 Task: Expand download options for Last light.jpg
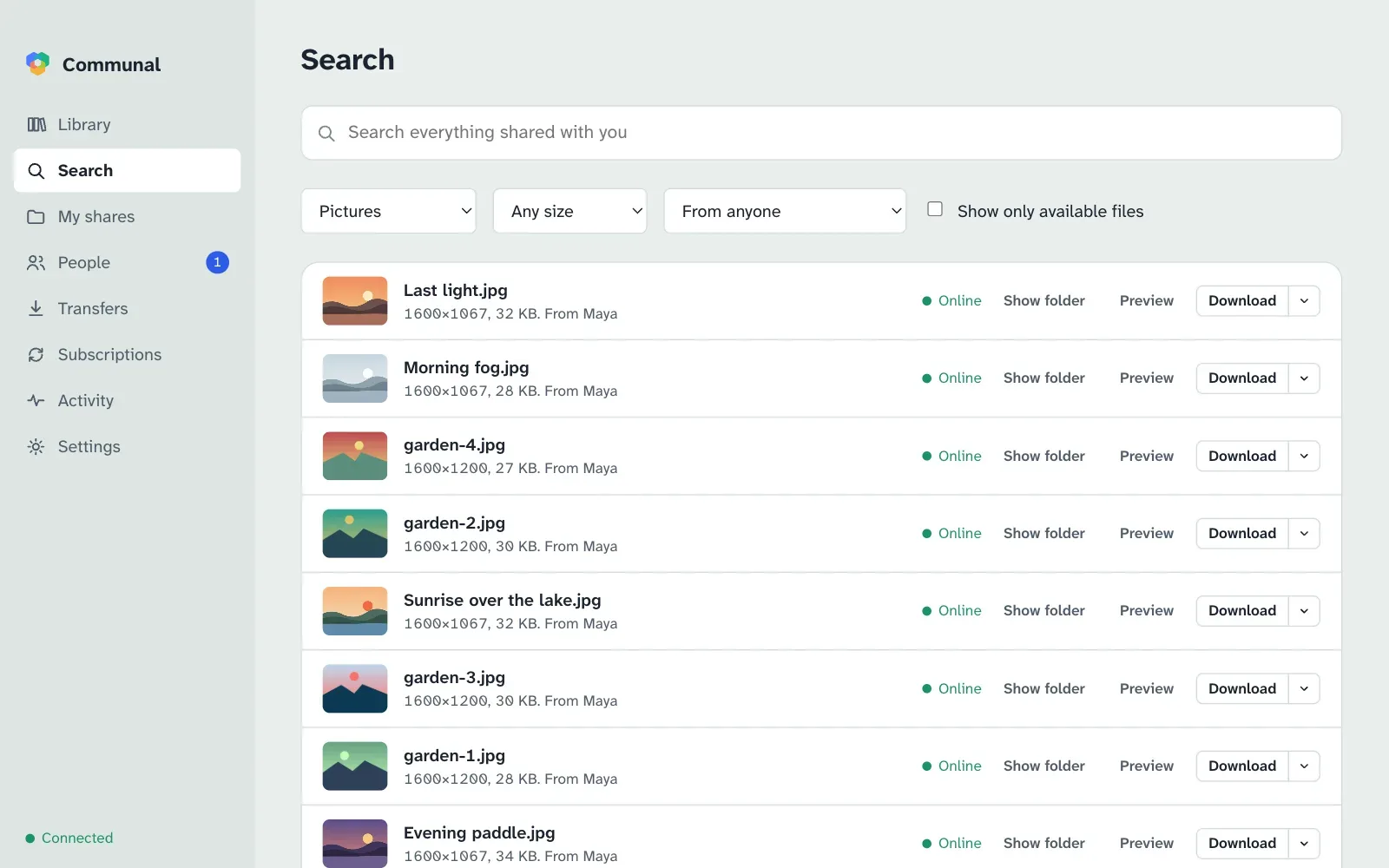coord(1304,300)
